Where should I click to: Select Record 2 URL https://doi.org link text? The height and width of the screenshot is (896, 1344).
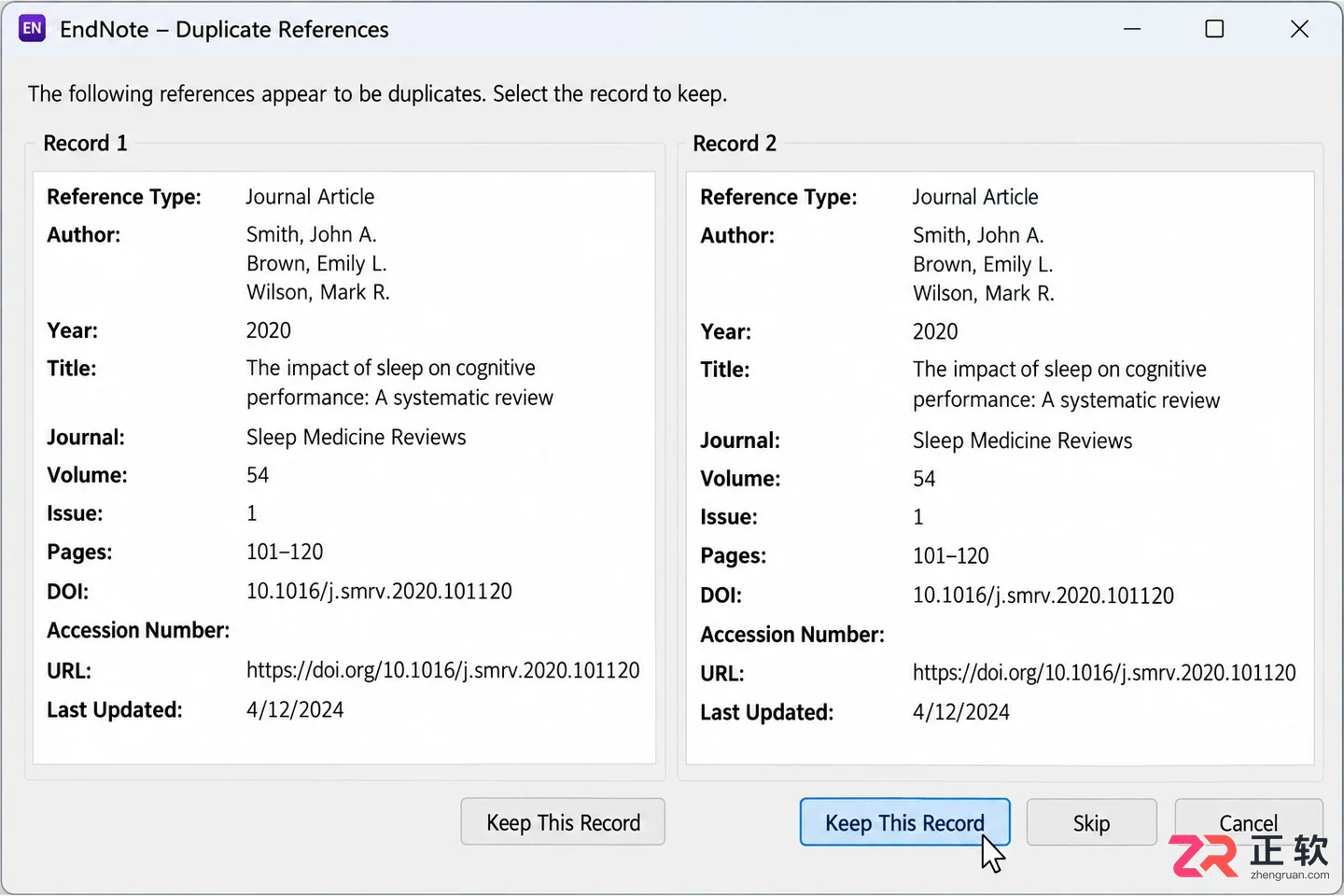coord(1104,673)
